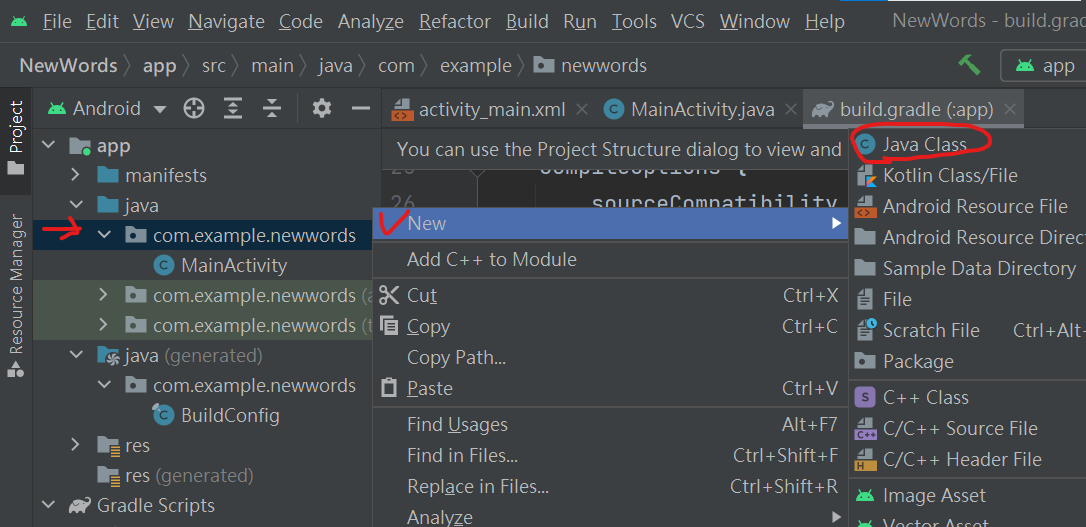This screenshot has height=527, width=1086.
Task: Open the Tools menu
Action: pos(634,21)
